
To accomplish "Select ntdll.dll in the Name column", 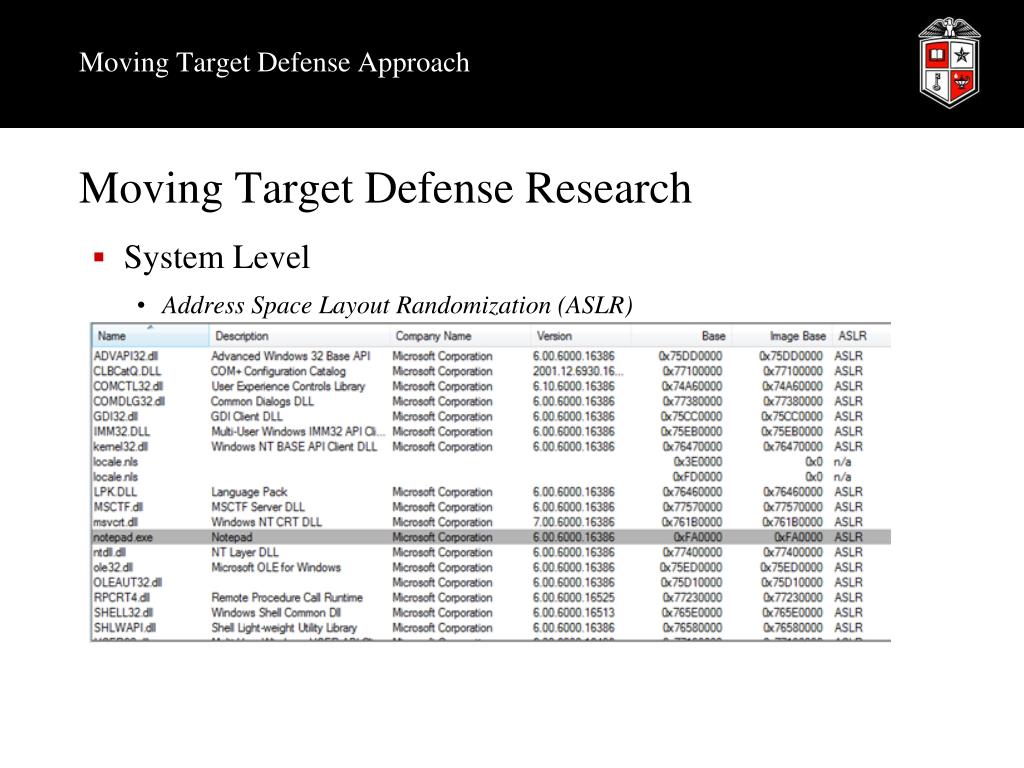I will pyautogui.click(x=110, y=552).
